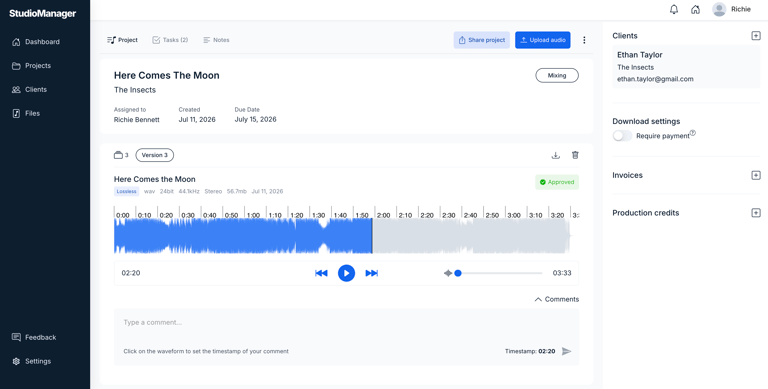The width and height of the screenshot is (768, 389).
Task: Click the StudioManager logo
Action: coord(43,14)
